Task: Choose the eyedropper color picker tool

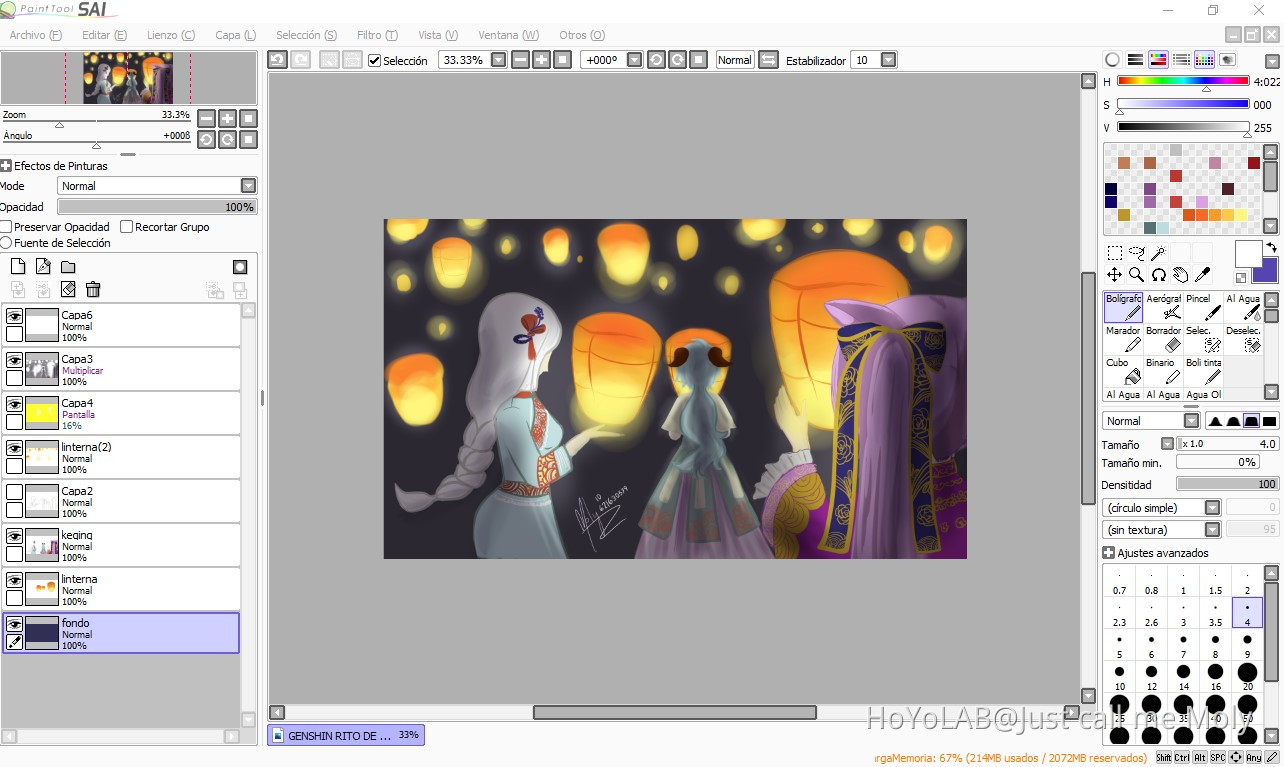Action: tap(1203, 275)
